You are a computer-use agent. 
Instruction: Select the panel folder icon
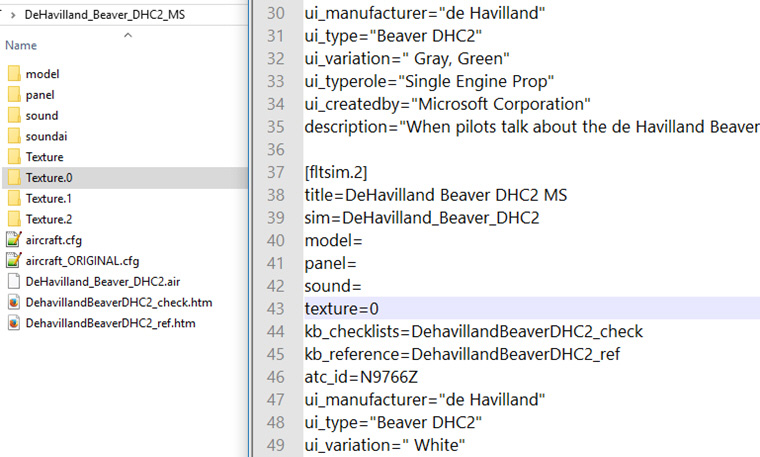[x=14, y=95]
